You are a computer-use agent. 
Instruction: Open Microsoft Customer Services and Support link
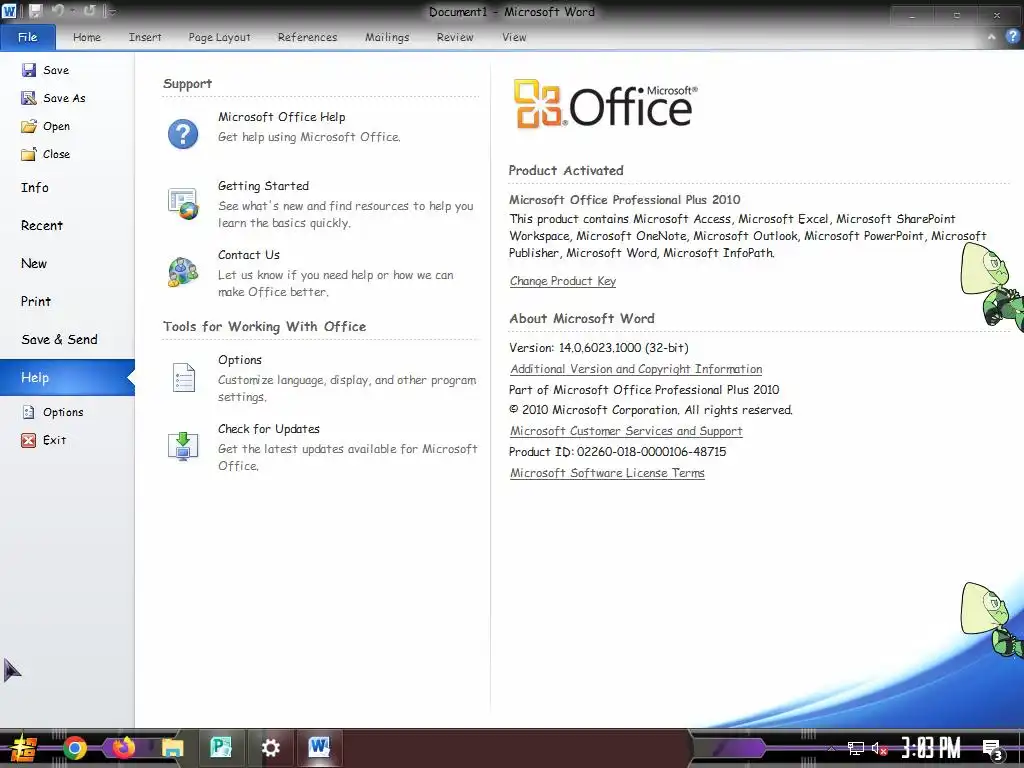pos(626,431)
